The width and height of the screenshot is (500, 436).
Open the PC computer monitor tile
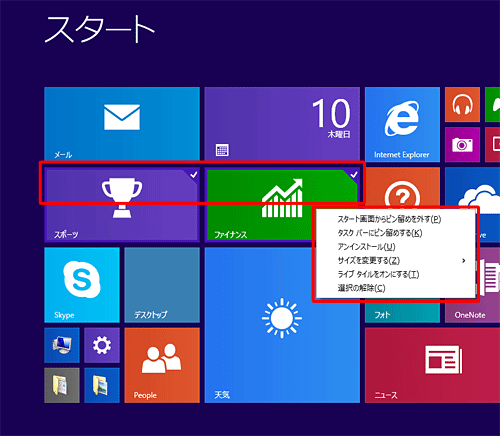click(62, 345)
